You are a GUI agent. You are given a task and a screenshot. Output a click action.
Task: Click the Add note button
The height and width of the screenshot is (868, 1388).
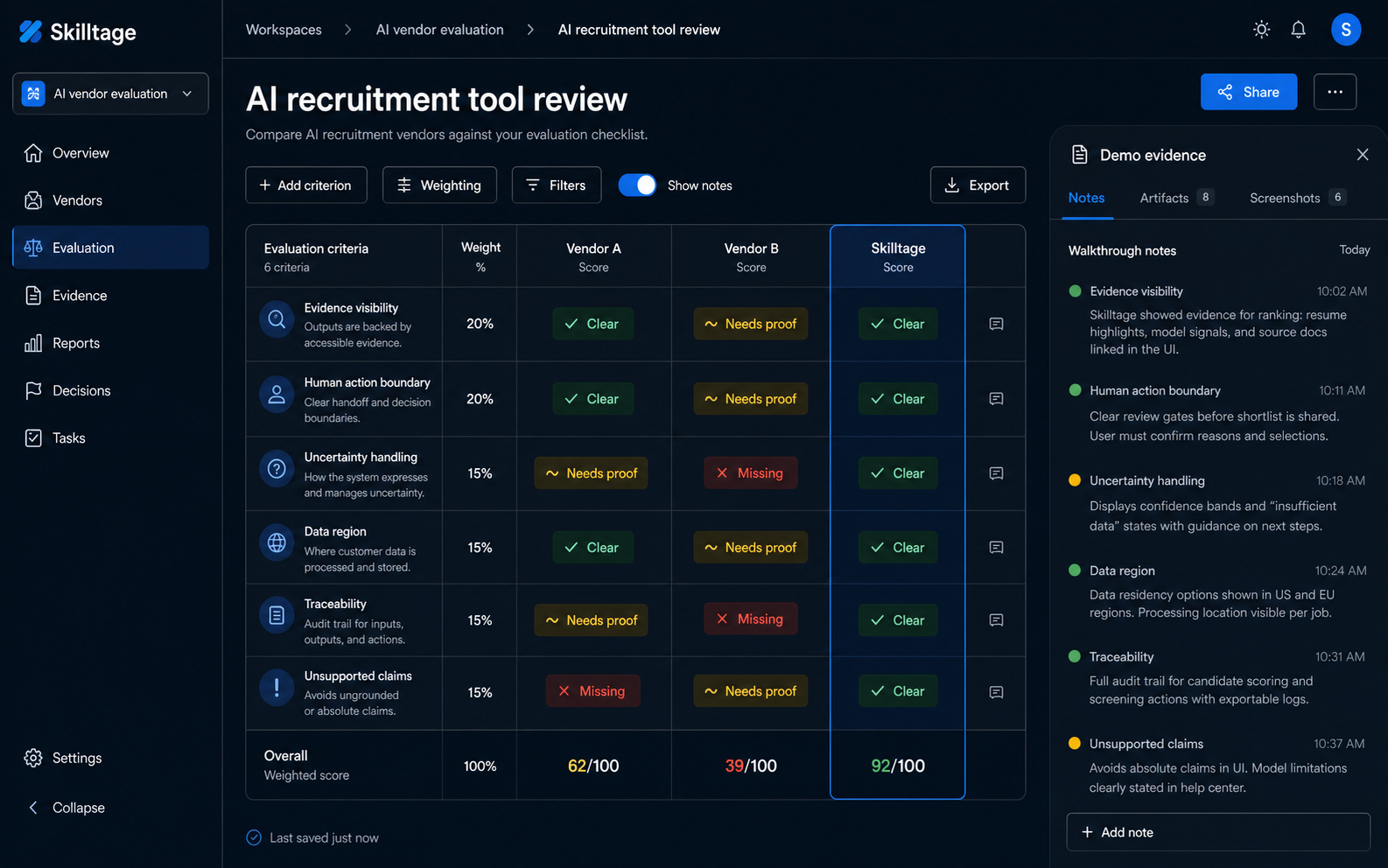tap(1218, 832)
